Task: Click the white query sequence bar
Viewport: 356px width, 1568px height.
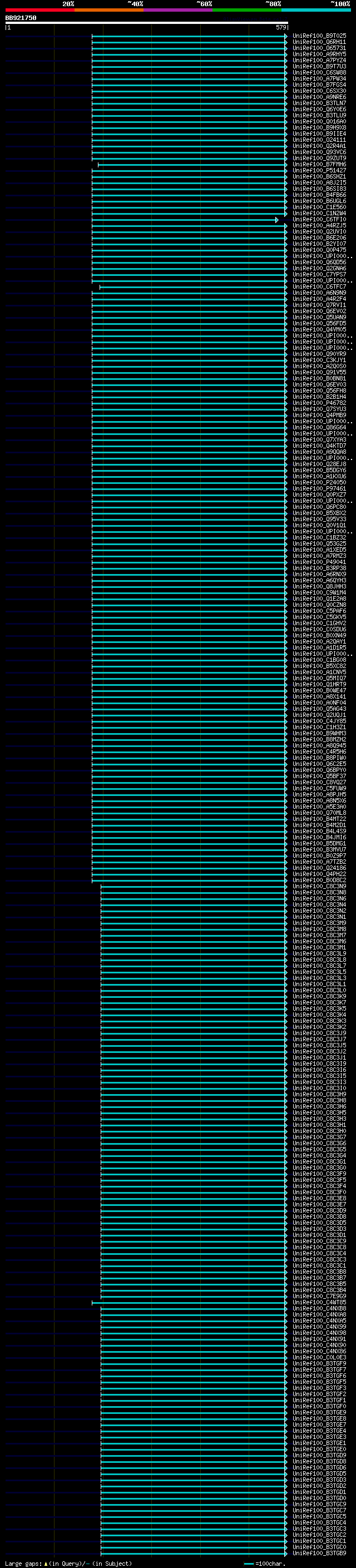Action: 147,22
